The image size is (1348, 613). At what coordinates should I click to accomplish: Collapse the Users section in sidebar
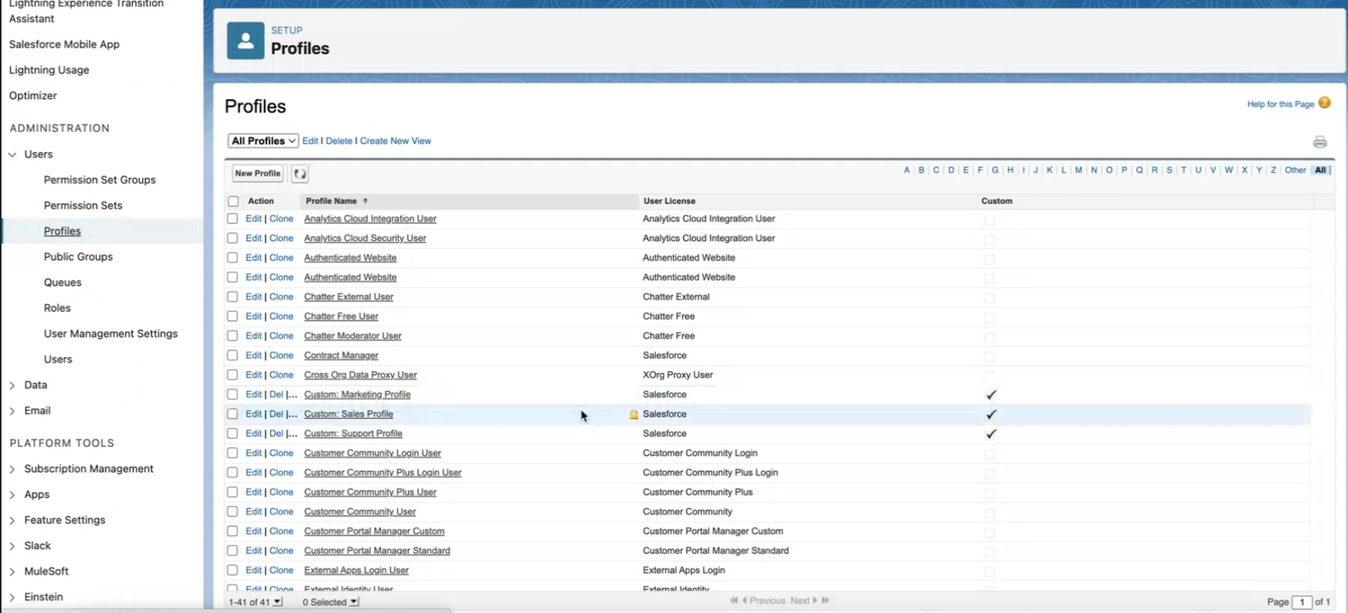[x=12, y=155]
